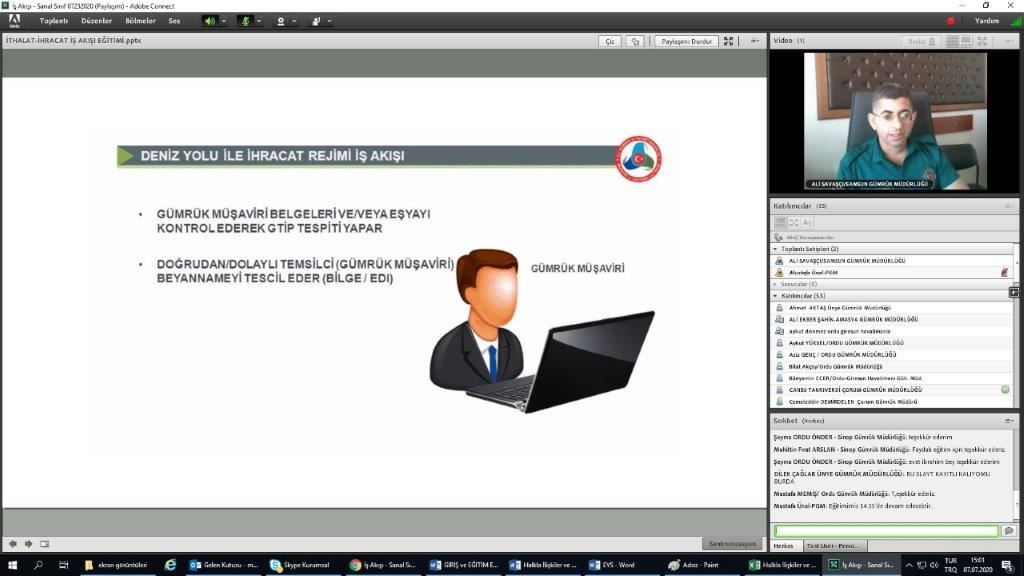
Task: Toggle the speaker audio icon
Action: (x=210, y=20)
